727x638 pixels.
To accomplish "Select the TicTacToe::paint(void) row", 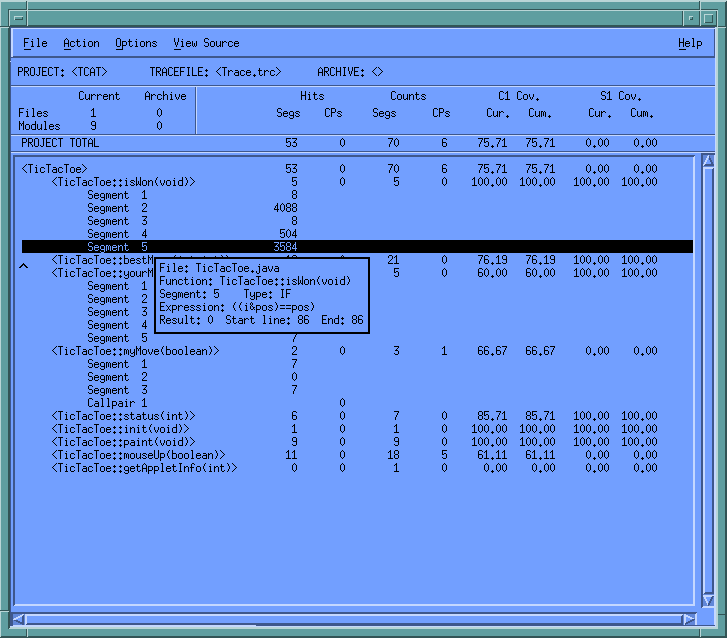I will point(357,442).
